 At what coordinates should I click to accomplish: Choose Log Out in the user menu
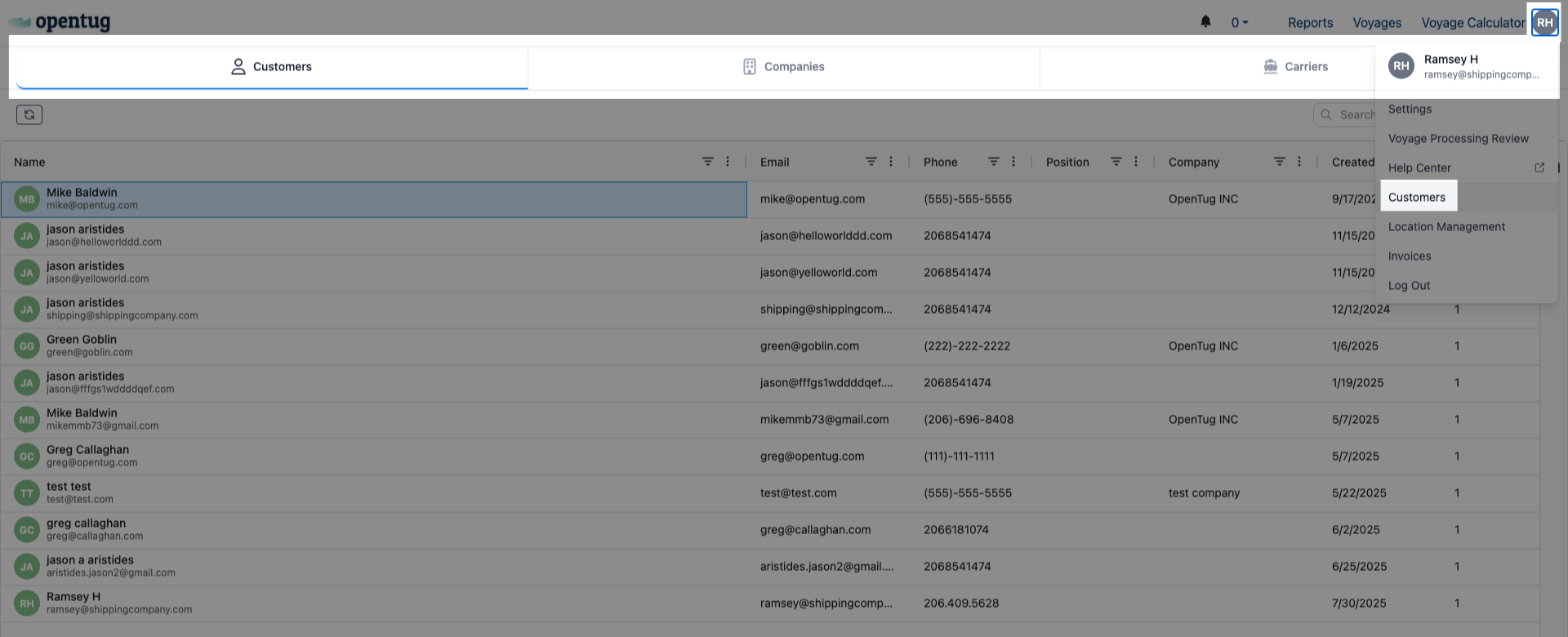tap(1409, 286)
